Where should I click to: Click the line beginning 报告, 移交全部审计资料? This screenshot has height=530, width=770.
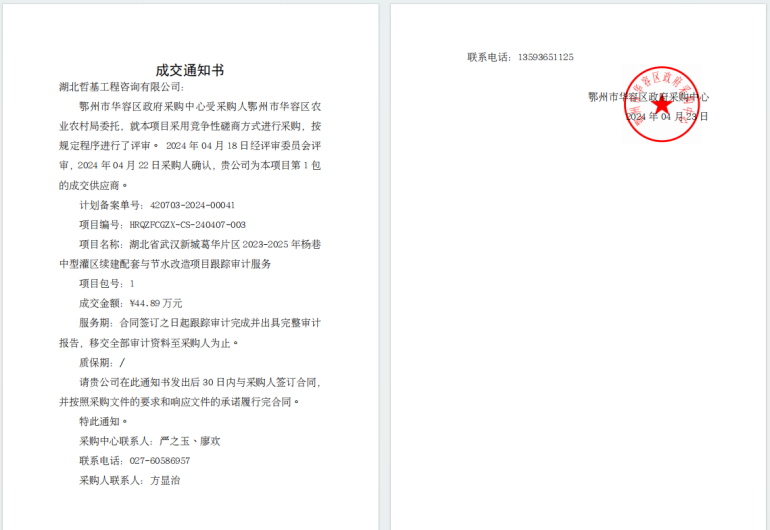click(148, 343)
